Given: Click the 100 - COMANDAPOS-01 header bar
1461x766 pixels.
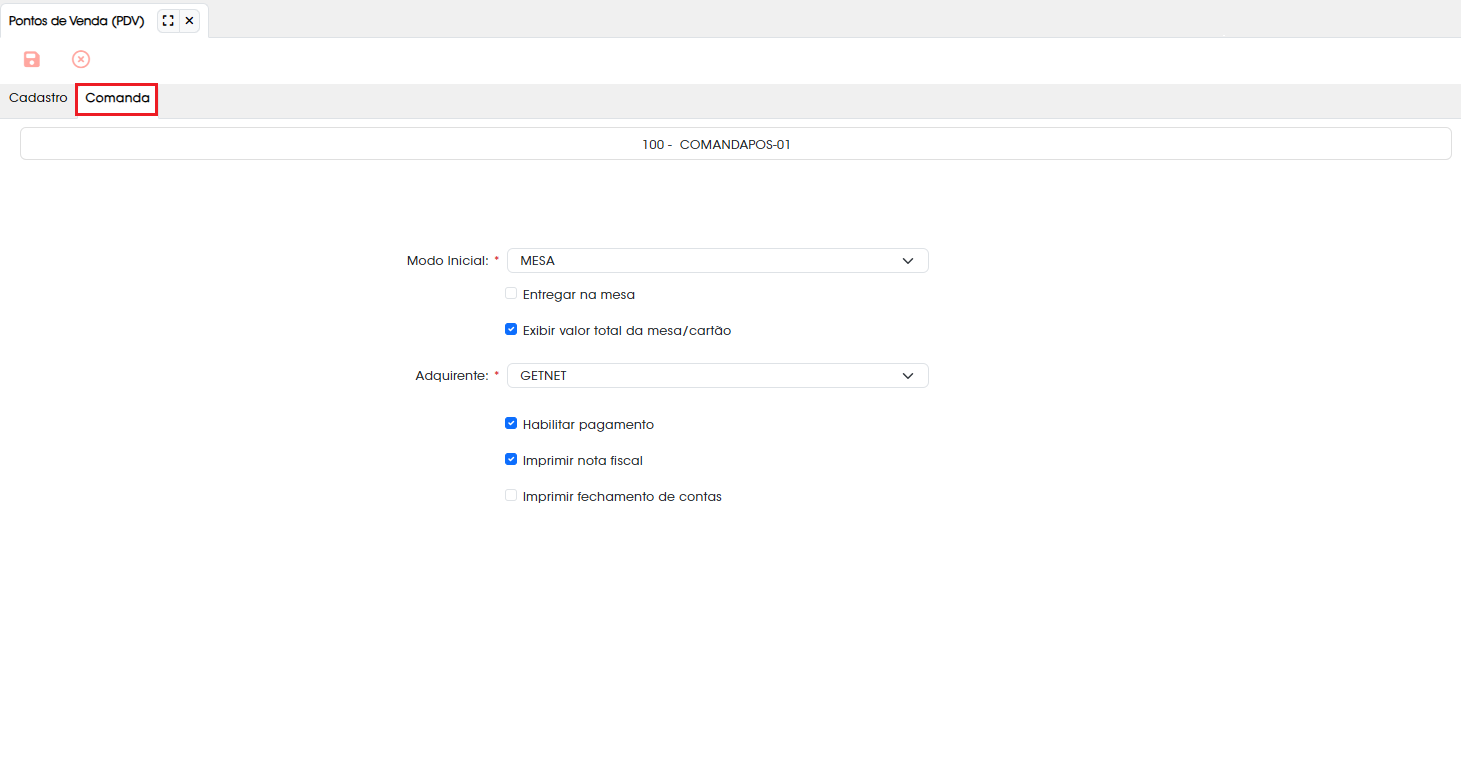Looking at the screenshot, I should (x=736, y=144).
